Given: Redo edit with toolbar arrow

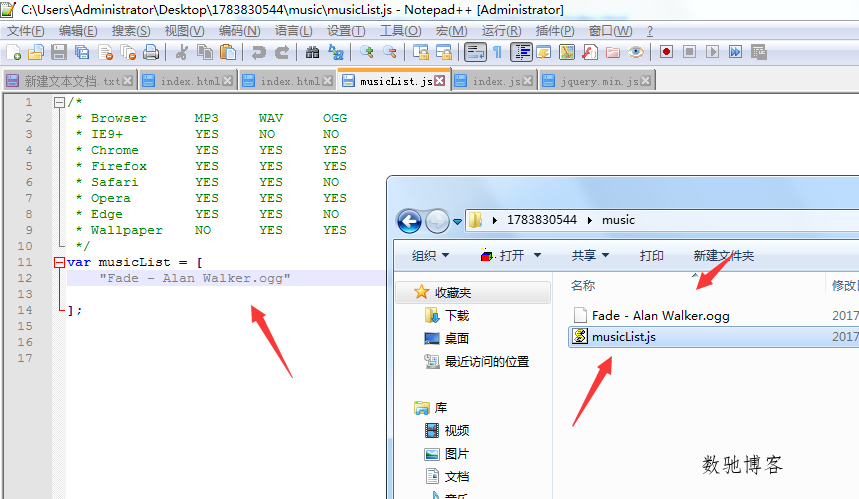Looking at the screenshot, I should pos(282,53).
